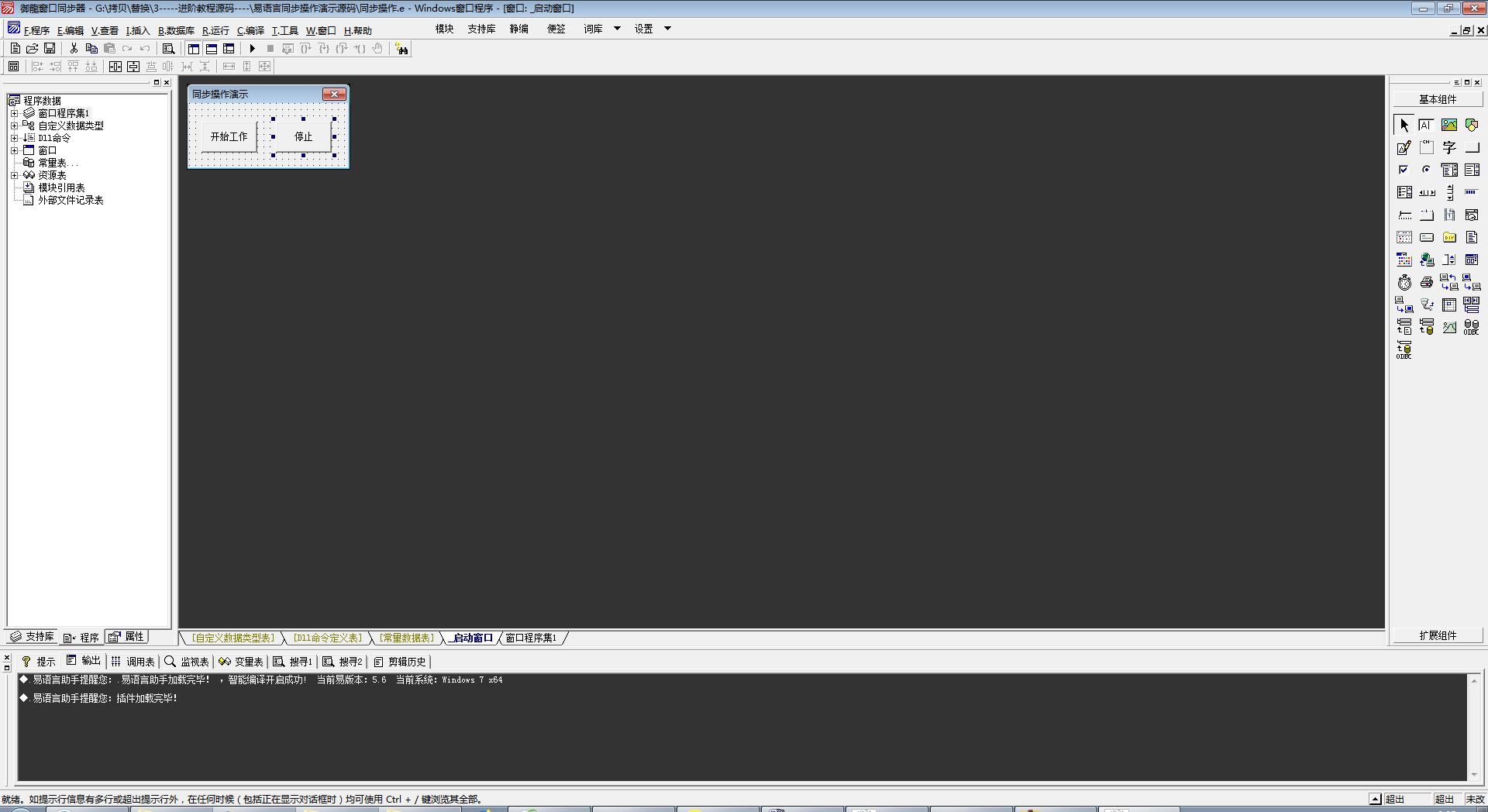Switch to the 窗口程序集1 tab
The width and height of the screenshot is (1488, 812).
tap(531, 638)
